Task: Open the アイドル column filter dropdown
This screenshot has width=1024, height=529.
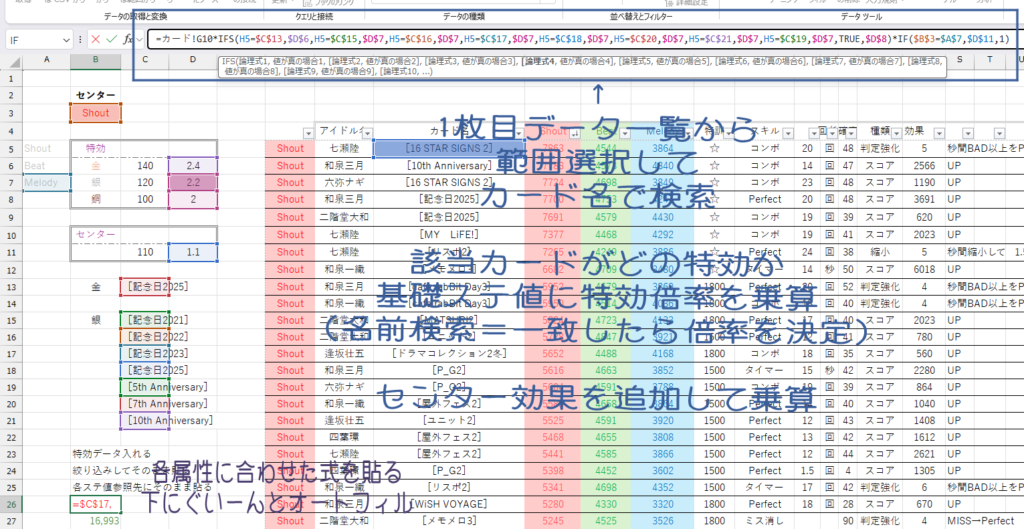Action: [366, 133]
